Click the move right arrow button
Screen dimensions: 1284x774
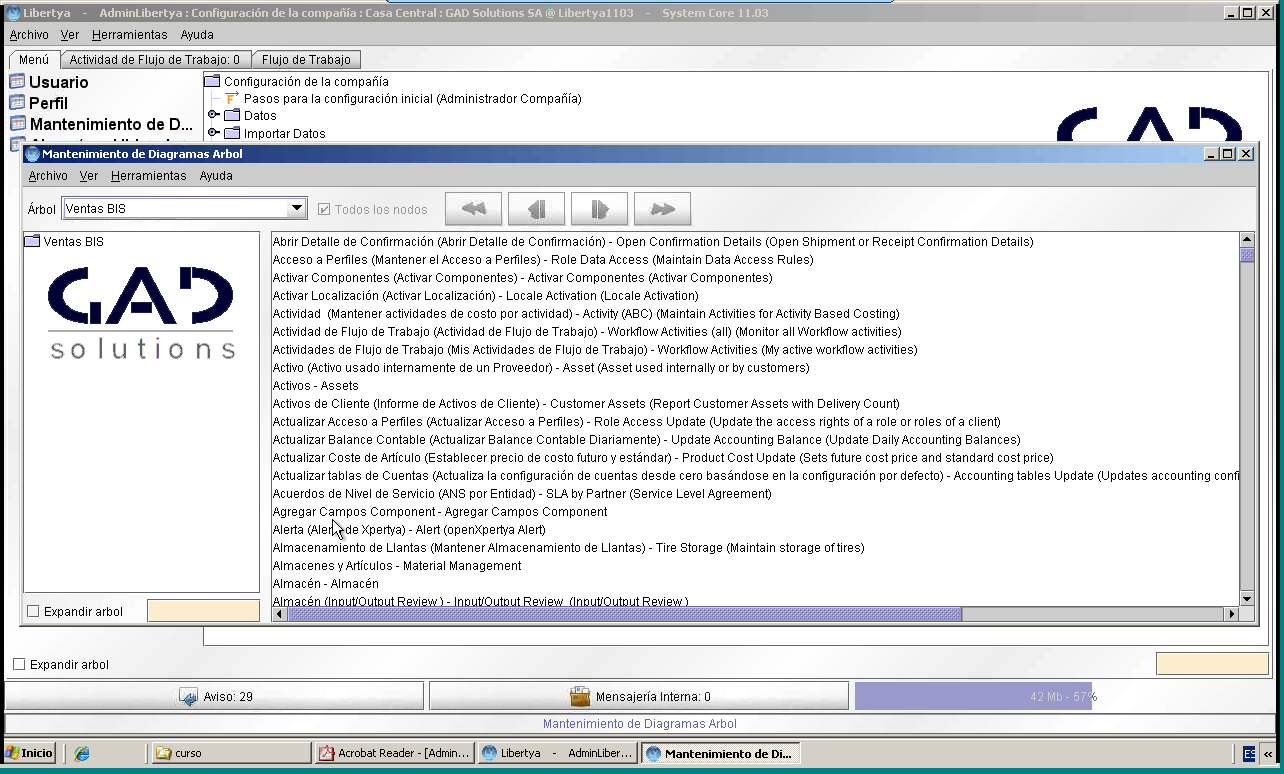tap(599, 209)
